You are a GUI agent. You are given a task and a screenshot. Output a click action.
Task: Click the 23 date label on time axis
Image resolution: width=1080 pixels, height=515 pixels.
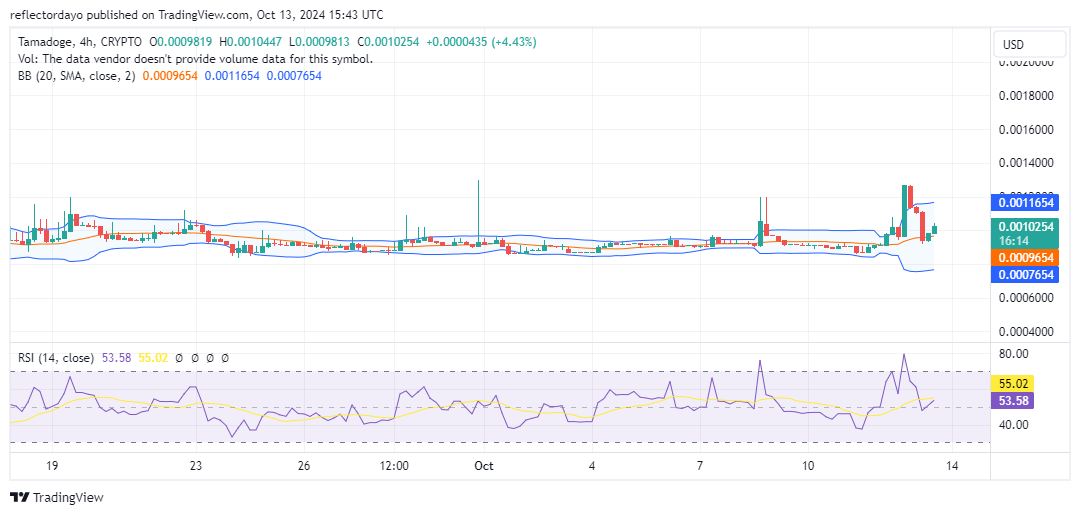pyautogui.click(x=196, y=466)
